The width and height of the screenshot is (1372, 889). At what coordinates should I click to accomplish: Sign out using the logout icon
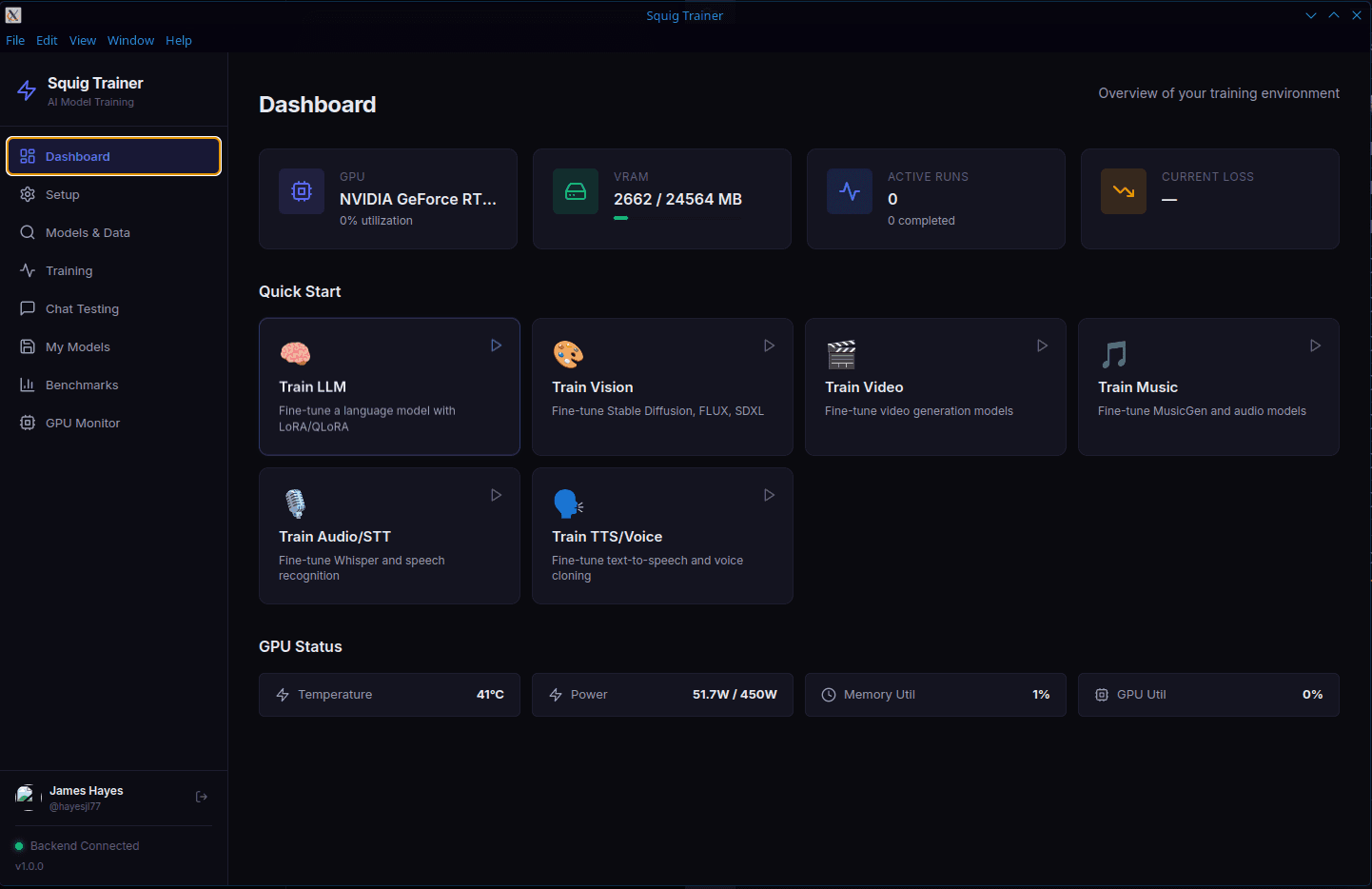tap(201, 797)
